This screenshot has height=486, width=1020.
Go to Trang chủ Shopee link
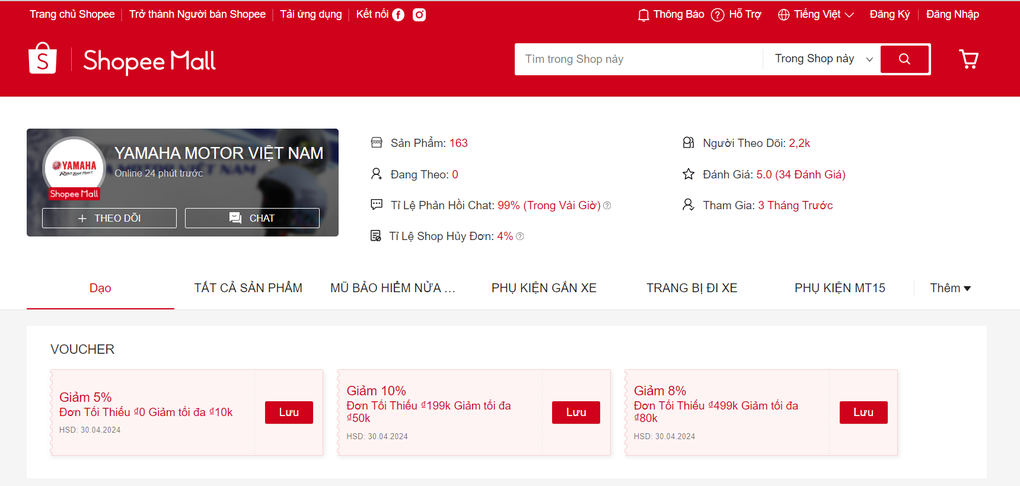pyautogui.click(x=72, y=14)
